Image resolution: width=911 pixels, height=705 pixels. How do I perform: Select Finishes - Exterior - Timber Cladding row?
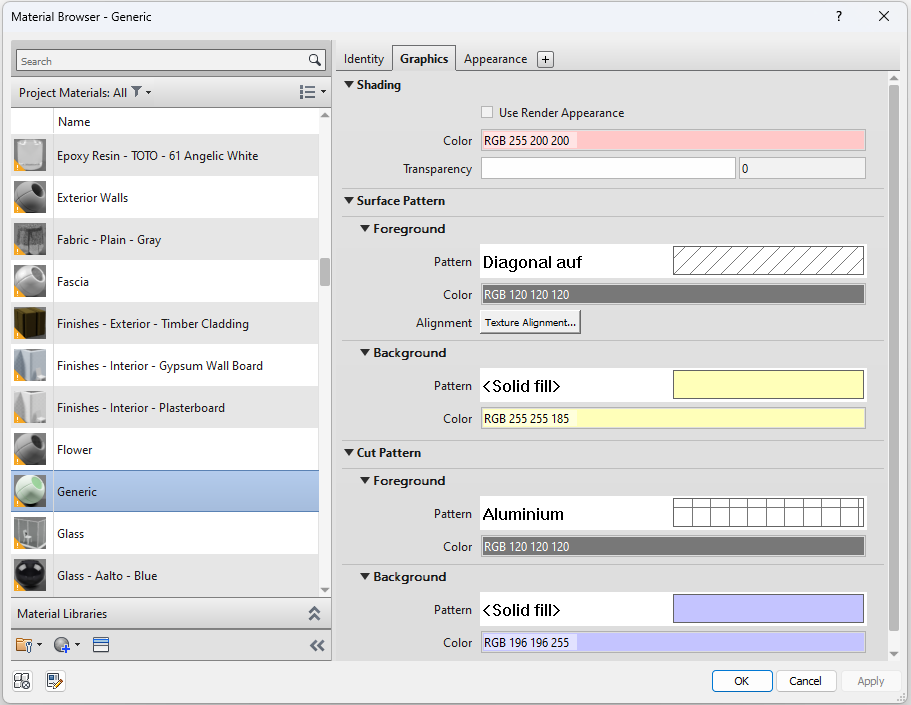(x=165, y=323)
